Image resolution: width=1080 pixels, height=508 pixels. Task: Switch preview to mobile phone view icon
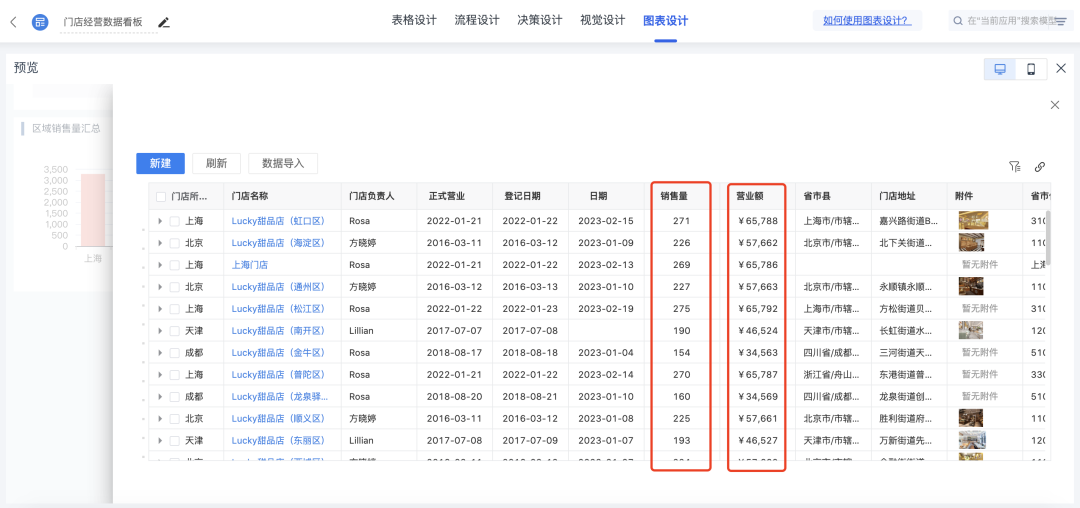(x=1031, y=69)
